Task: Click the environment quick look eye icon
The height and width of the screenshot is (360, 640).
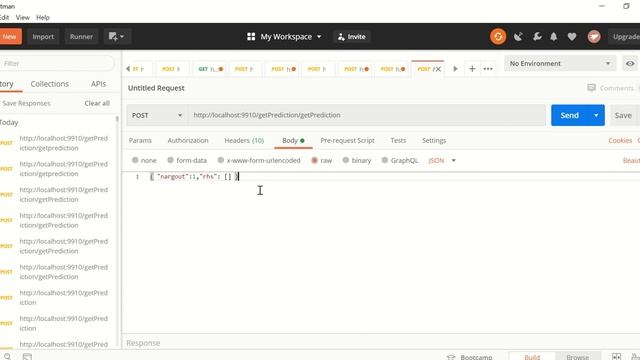Action: coord(630,64)
